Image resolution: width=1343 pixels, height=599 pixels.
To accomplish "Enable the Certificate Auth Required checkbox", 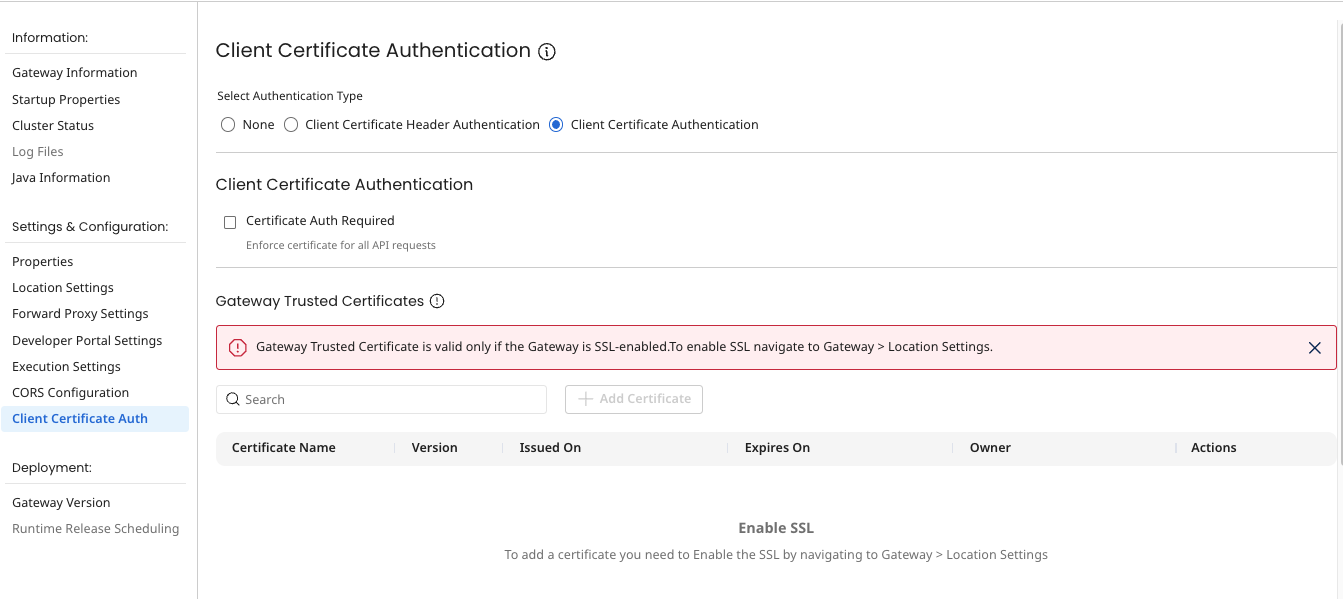I will [x=230, y=221].
